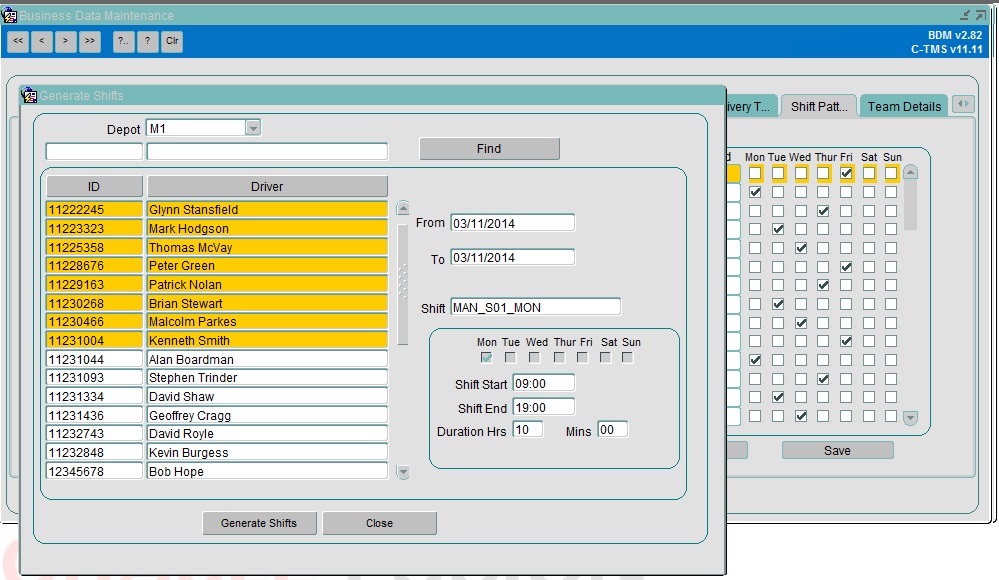Select driver Bob Hope
This screenshot has width=999, height=580.
click(267, 472)
